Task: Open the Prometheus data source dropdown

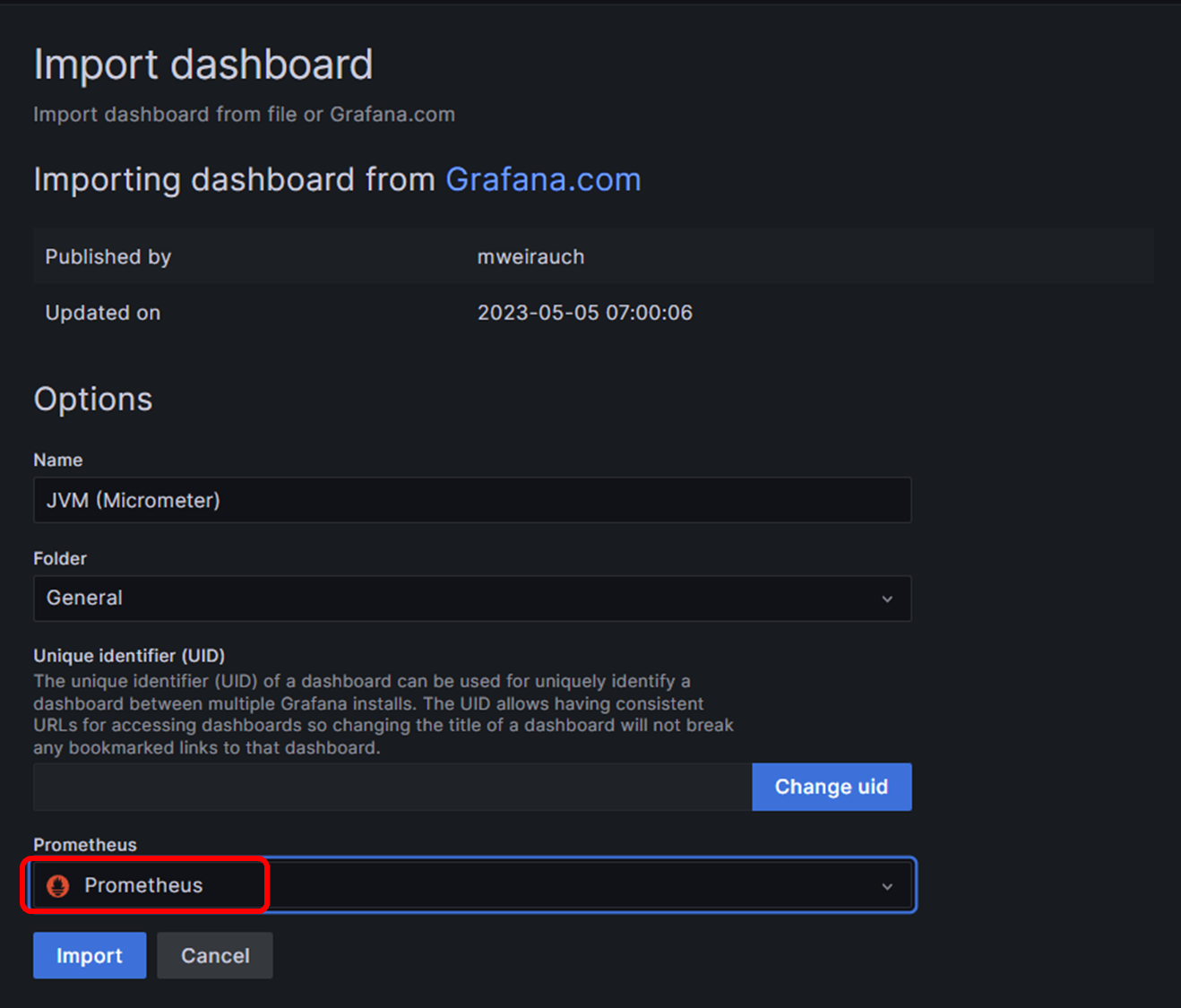Action: click(472, 885)
